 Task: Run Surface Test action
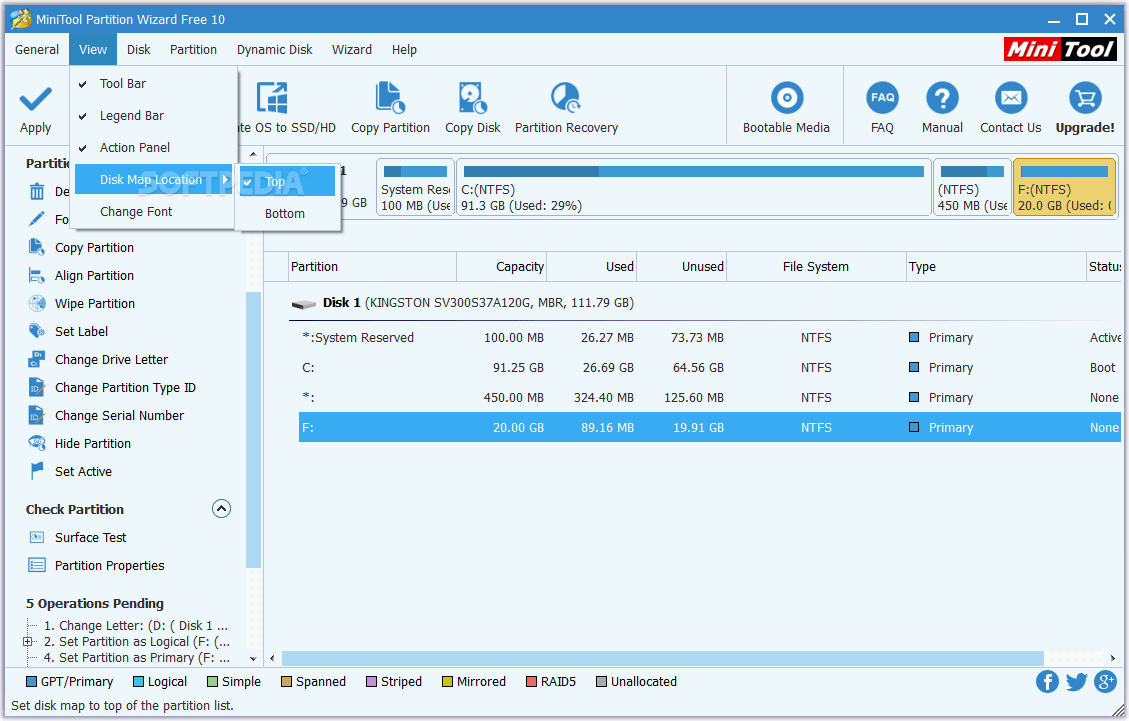[x=90, y=537]
